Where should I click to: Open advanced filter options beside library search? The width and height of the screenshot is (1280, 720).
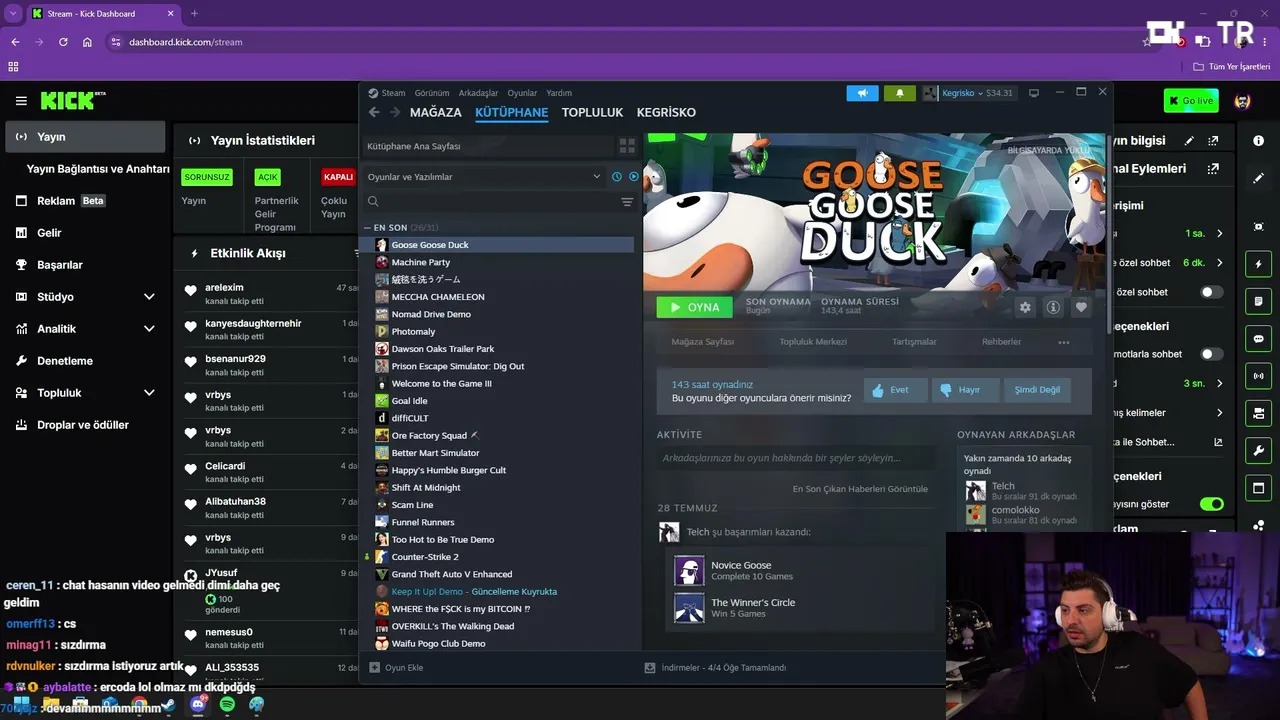[627, 202]
